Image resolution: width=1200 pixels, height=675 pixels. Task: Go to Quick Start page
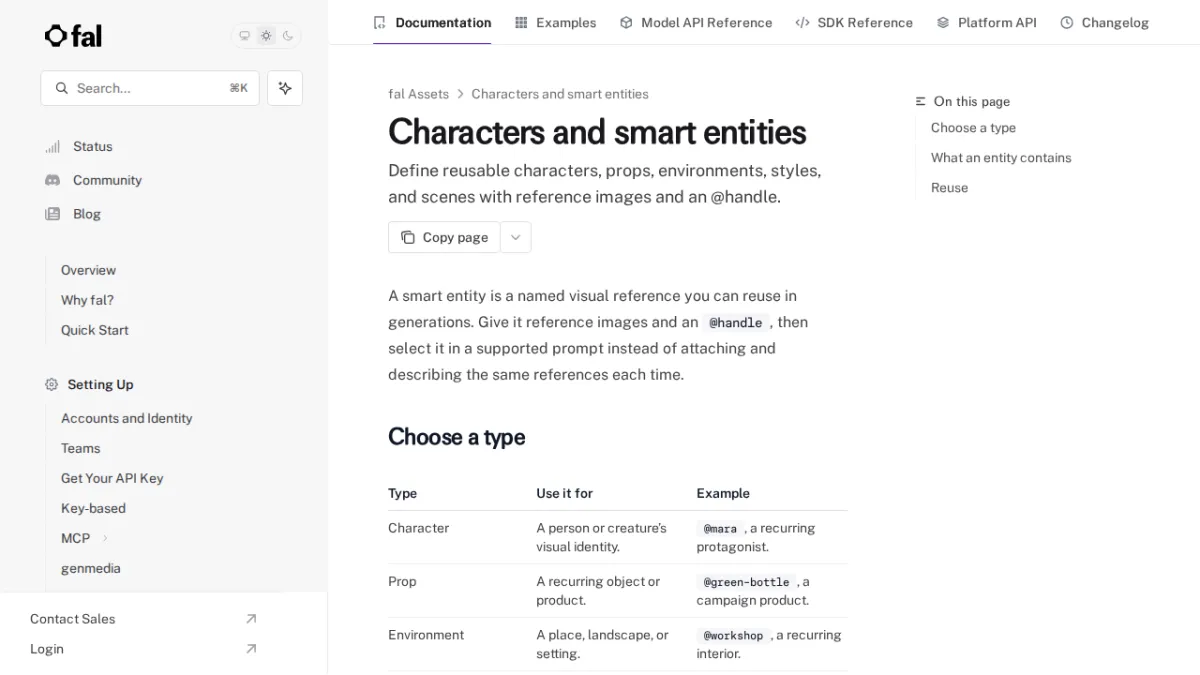(x=95, y=330)
